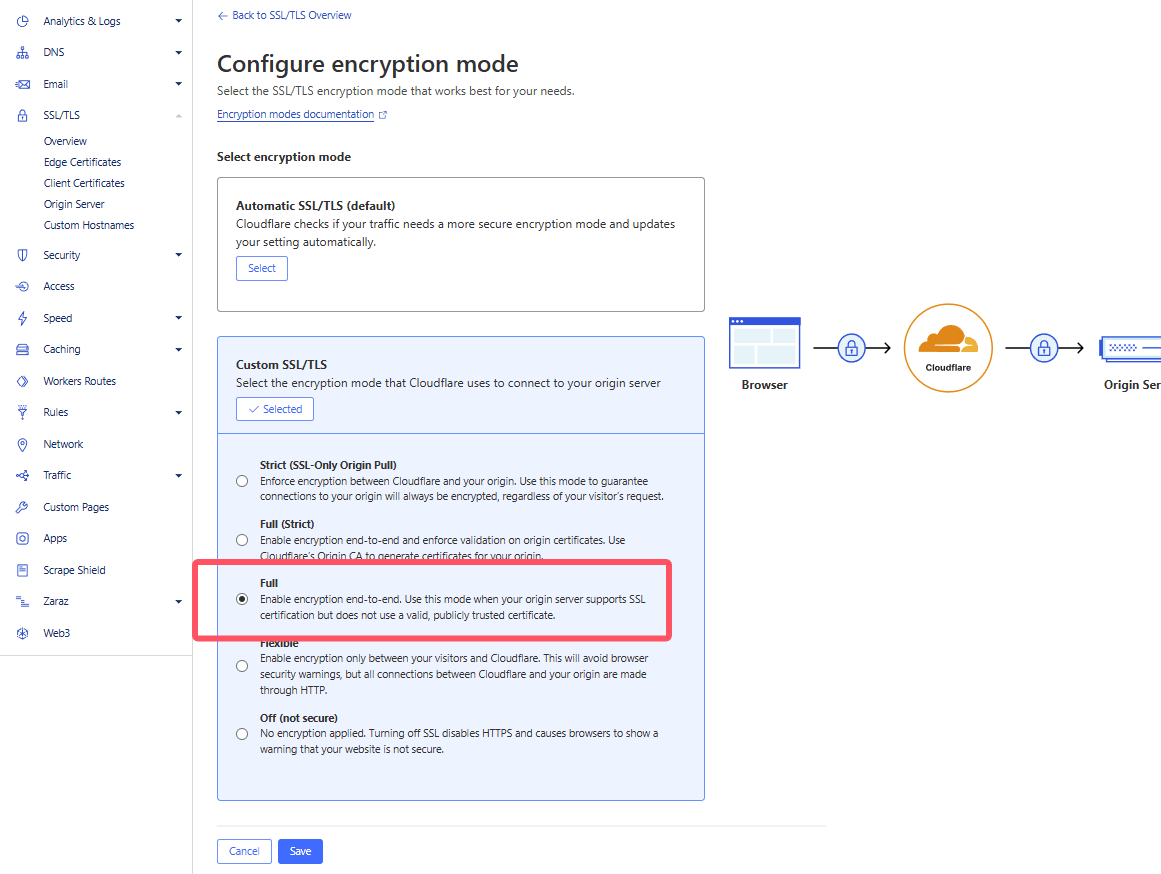This screenshot has height=874, width=1161.
Task: Open Encryption modes documentation link
Action: [295, 115]
